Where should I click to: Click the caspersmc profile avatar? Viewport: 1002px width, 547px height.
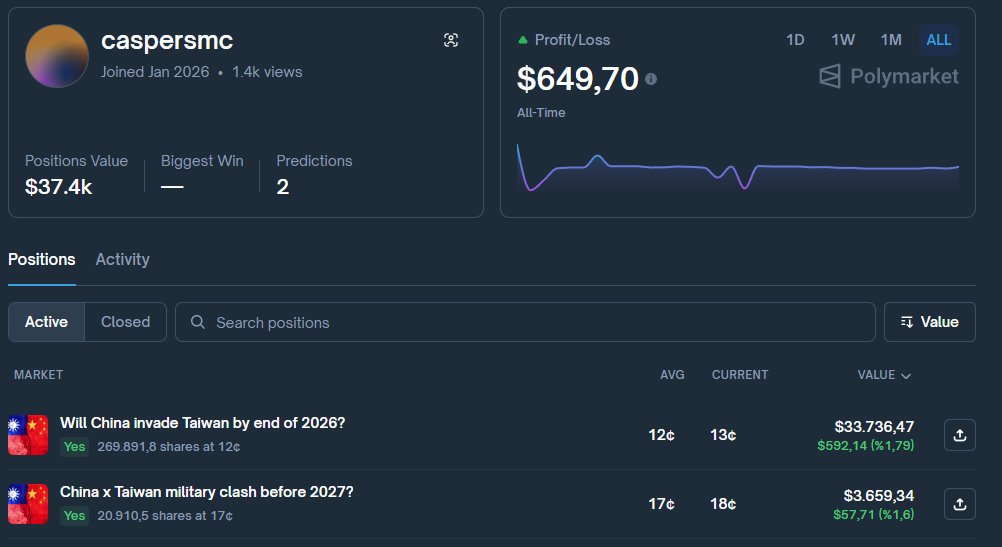[57, 56]
